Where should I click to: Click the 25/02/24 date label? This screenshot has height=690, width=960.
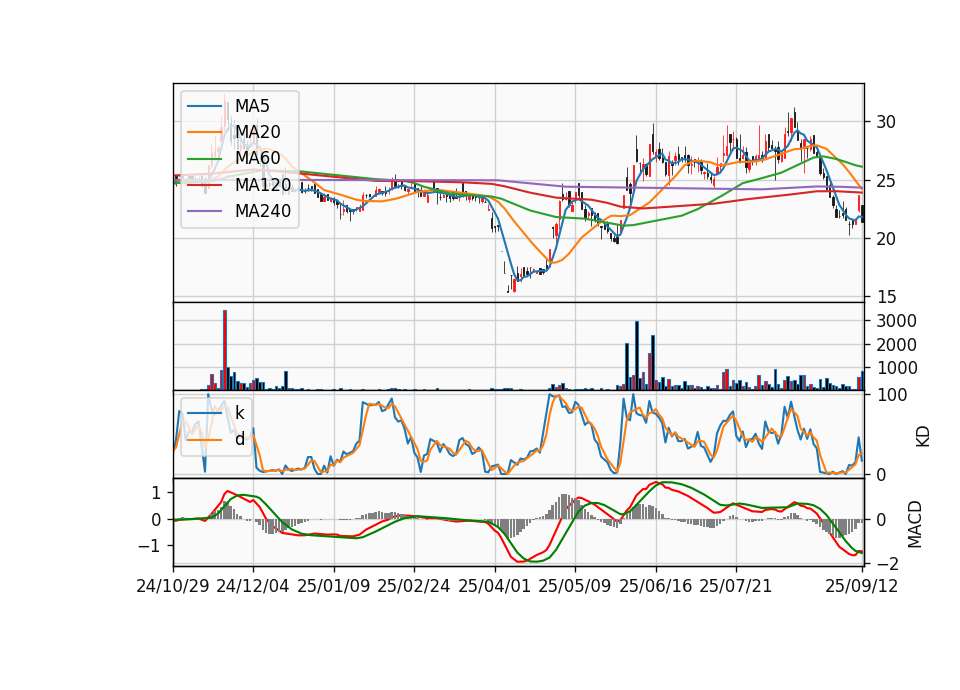coord(414,586)
